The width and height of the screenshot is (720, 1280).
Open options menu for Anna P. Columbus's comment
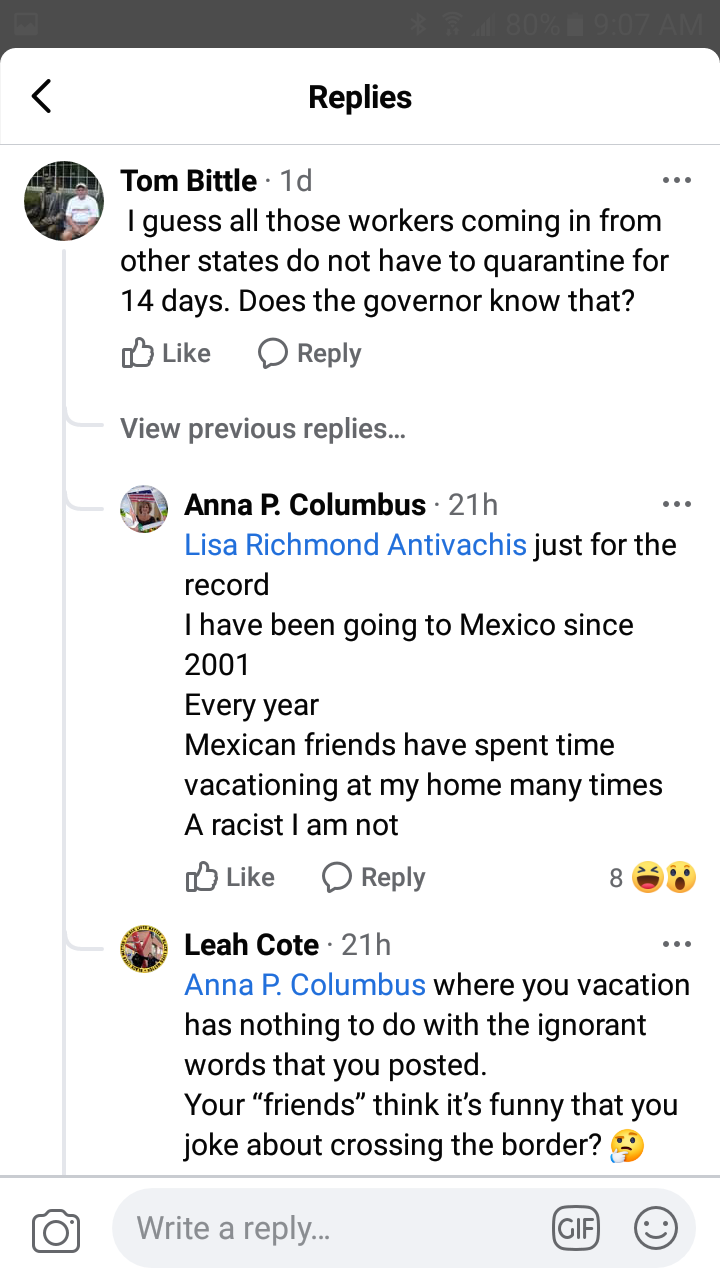tap(677, 505)
